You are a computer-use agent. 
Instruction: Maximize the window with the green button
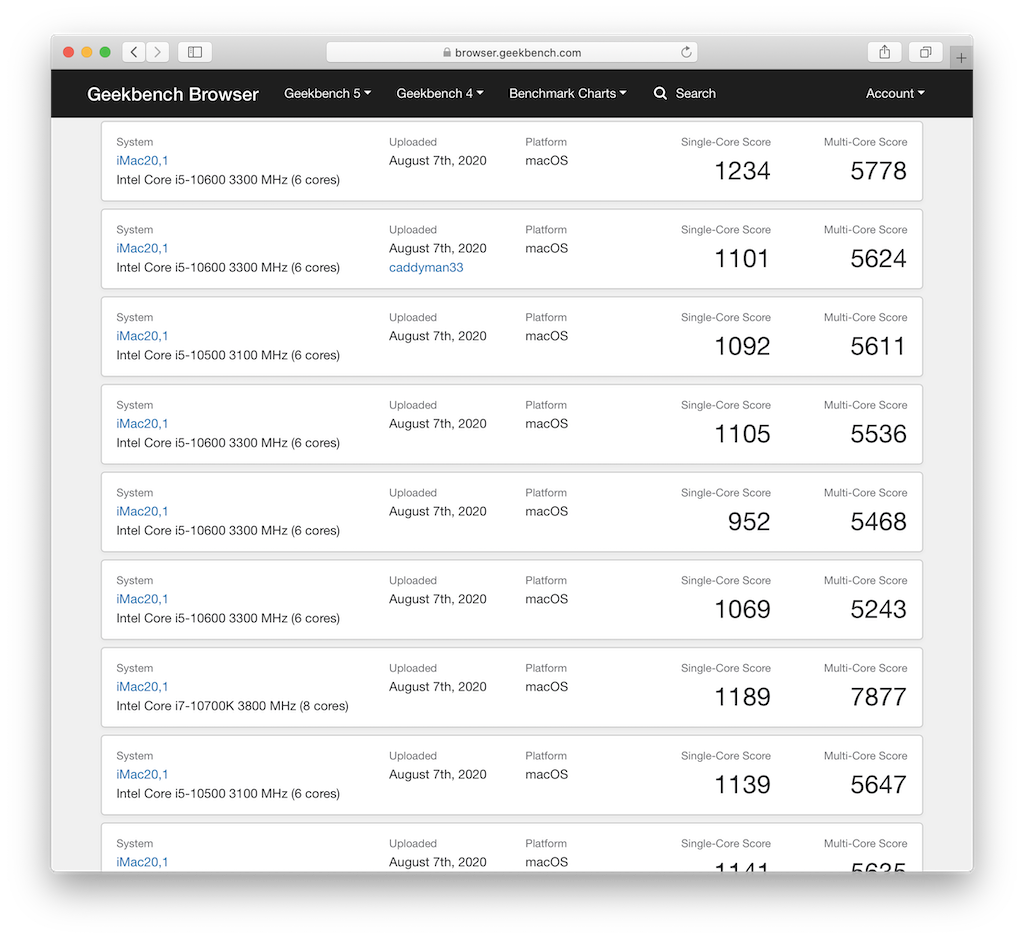click(x=105, y=52)
